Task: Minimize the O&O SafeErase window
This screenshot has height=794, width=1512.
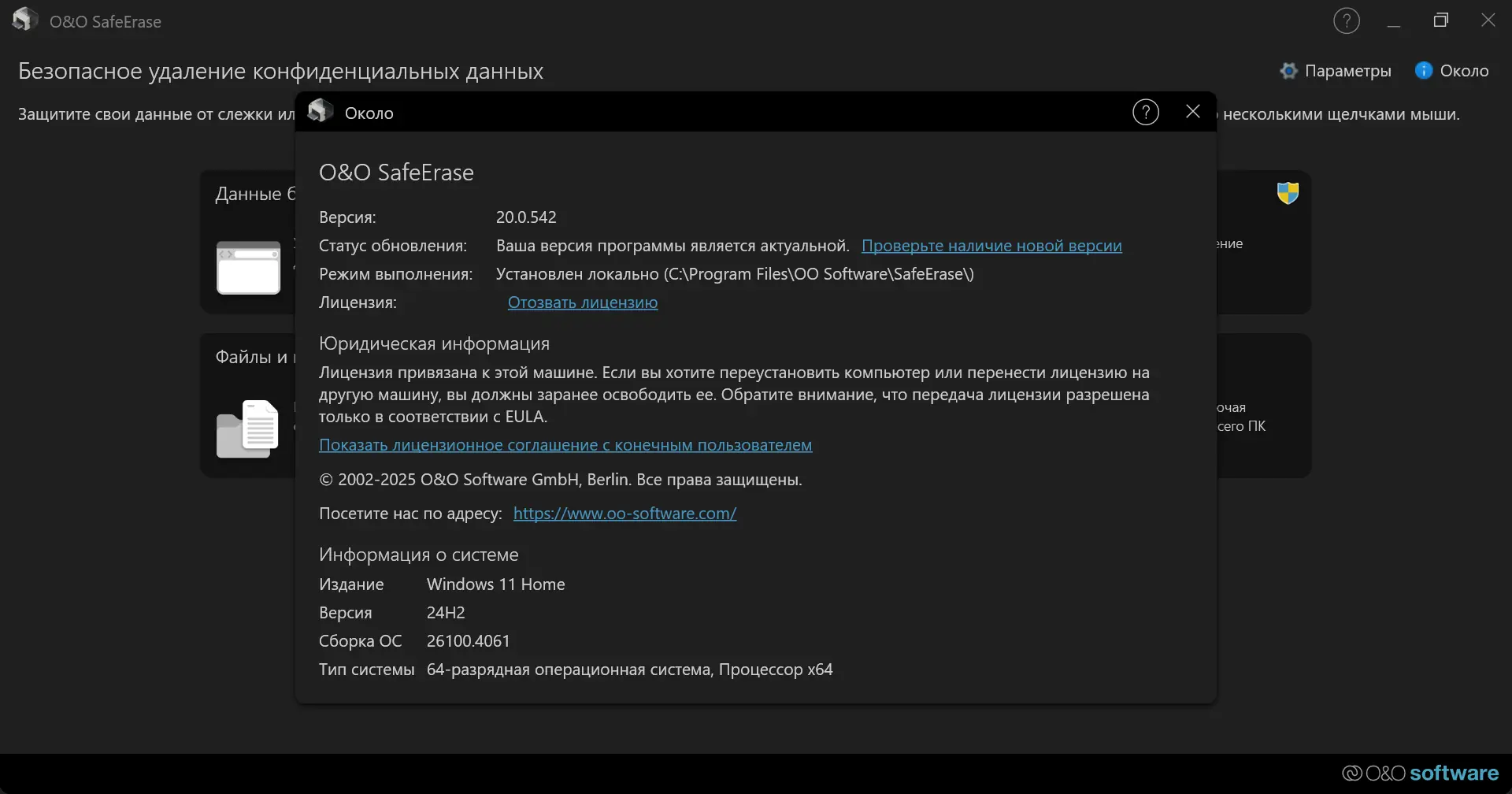Action: pyautogui.click(x=1393, y=21)
